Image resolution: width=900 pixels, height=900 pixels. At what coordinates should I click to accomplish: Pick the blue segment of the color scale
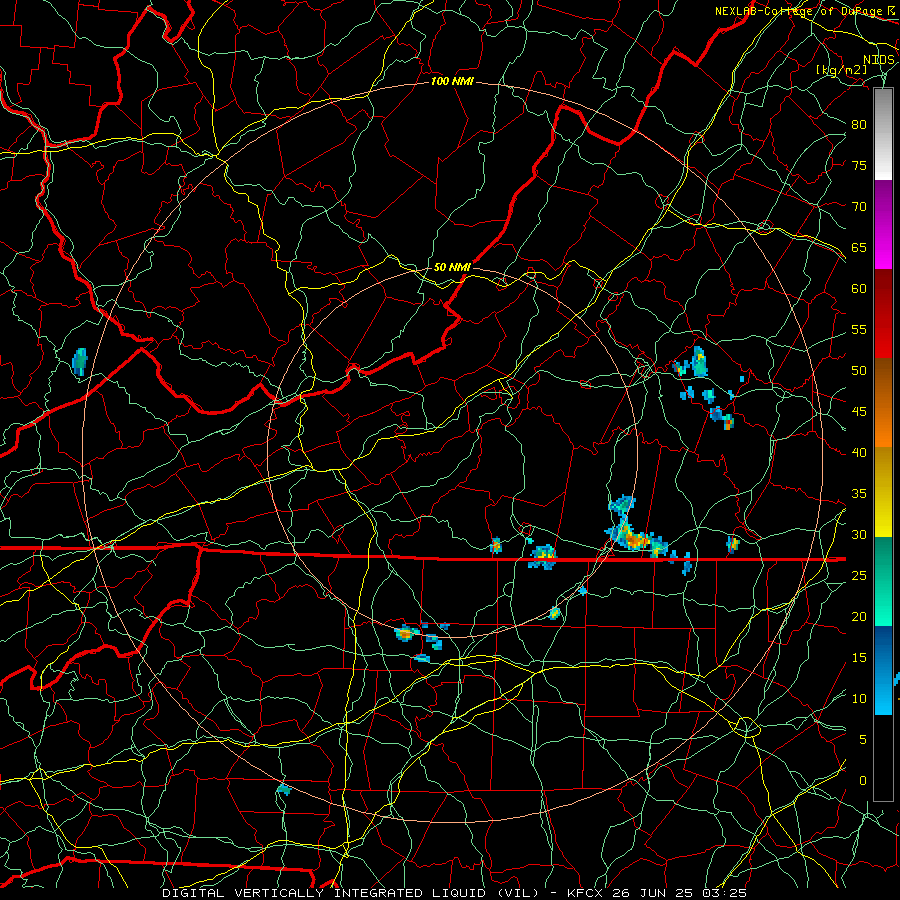click(883, 670)
